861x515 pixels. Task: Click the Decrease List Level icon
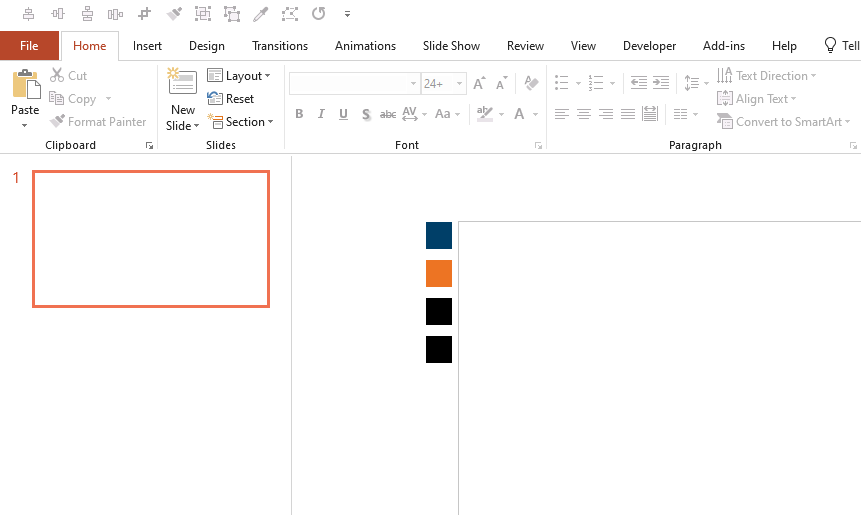pos(639,83)
